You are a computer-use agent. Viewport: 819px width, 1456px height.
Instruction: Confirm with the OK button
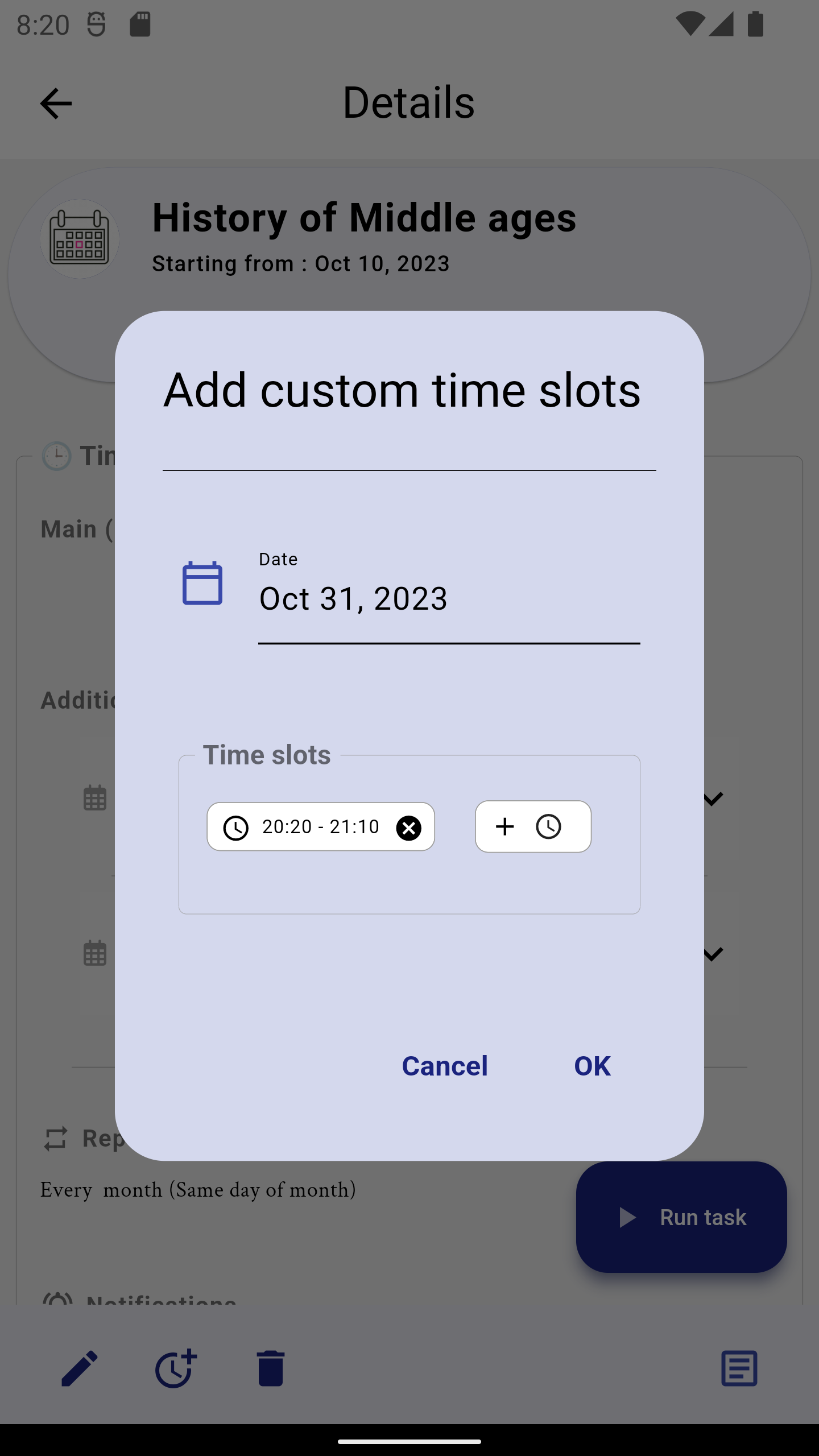click(592, 1066)
